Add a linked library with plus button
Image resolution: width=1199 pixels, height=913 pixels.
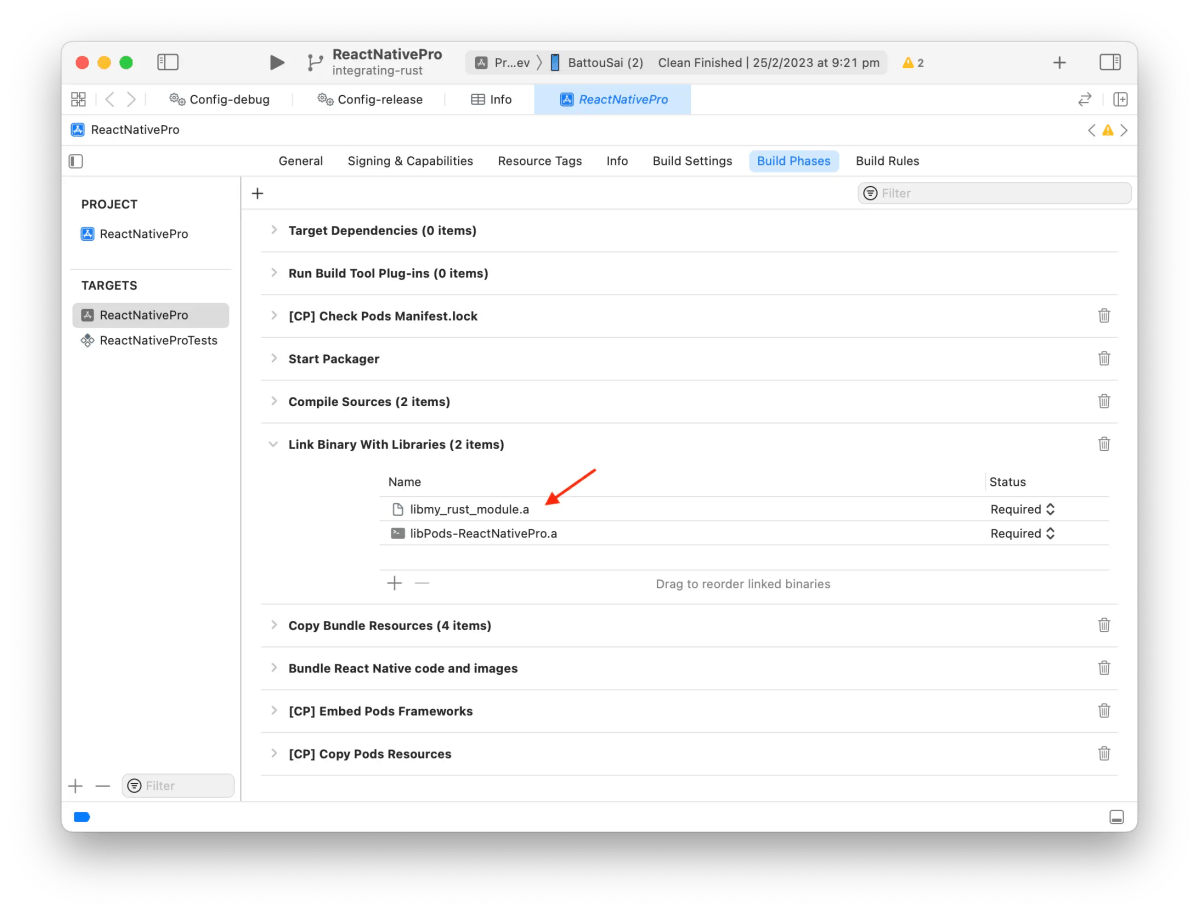click(395, 583)
